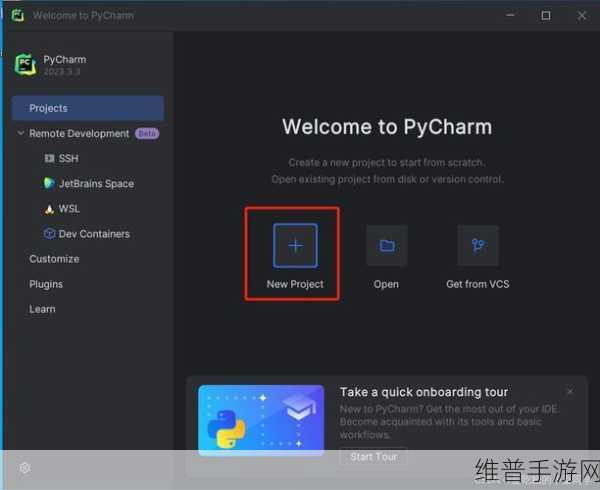Screen dimensions: 600x490
Task: Maximize the Welcome to PyCharm window
Action: click(546, 15)
